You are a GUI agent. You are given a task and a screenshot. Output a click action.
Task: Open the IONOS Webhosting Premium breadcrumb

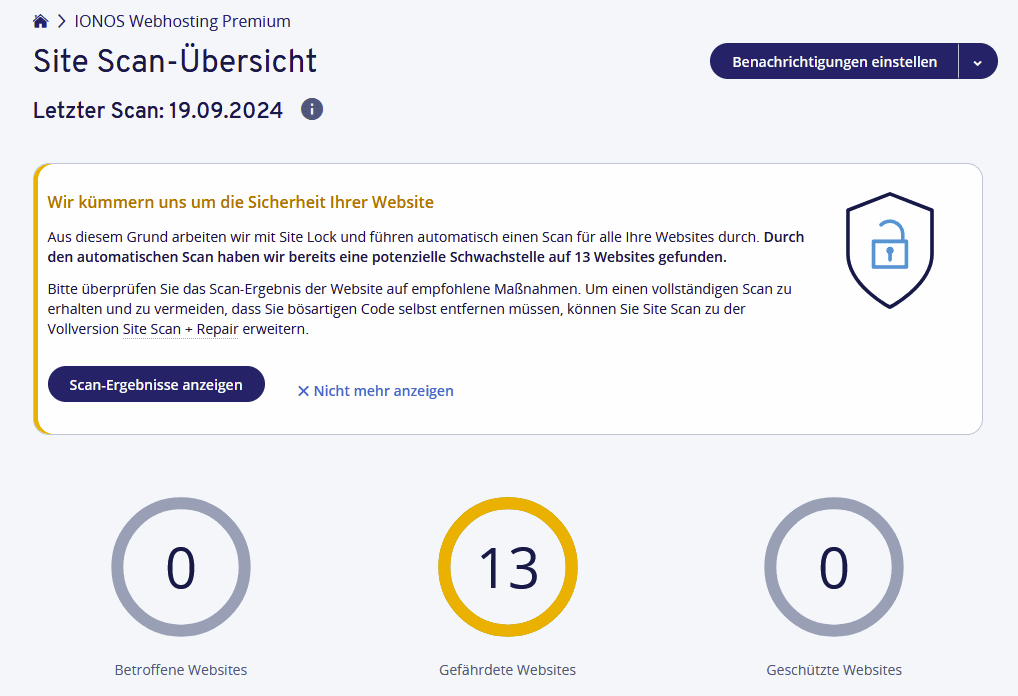click(x=183, y=21)
